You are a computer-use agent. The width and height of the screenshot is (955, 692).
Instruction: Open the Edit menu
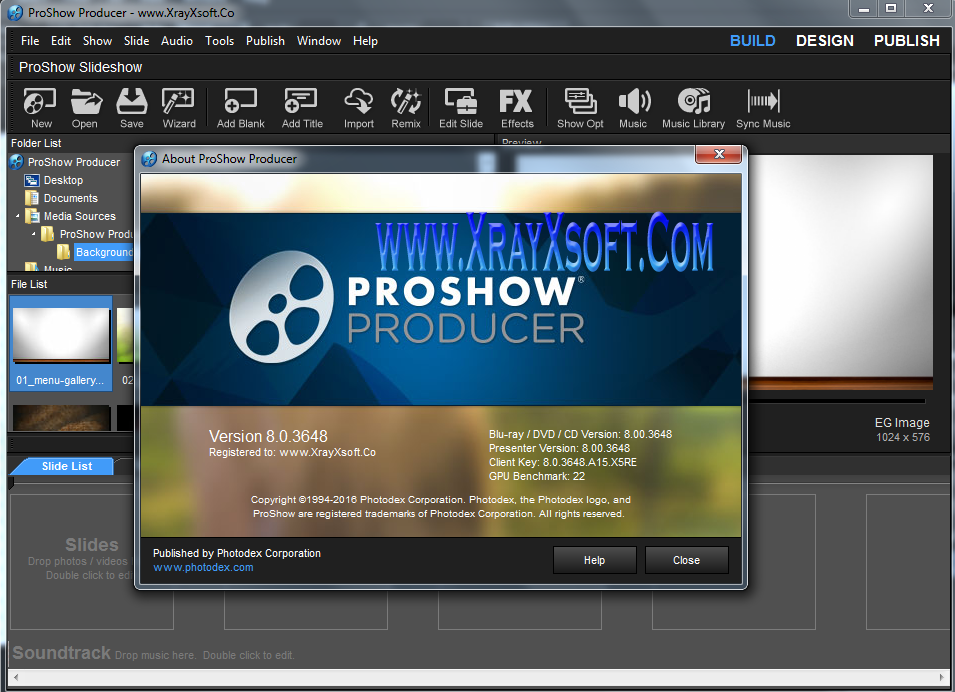click(x=61, y=41)
